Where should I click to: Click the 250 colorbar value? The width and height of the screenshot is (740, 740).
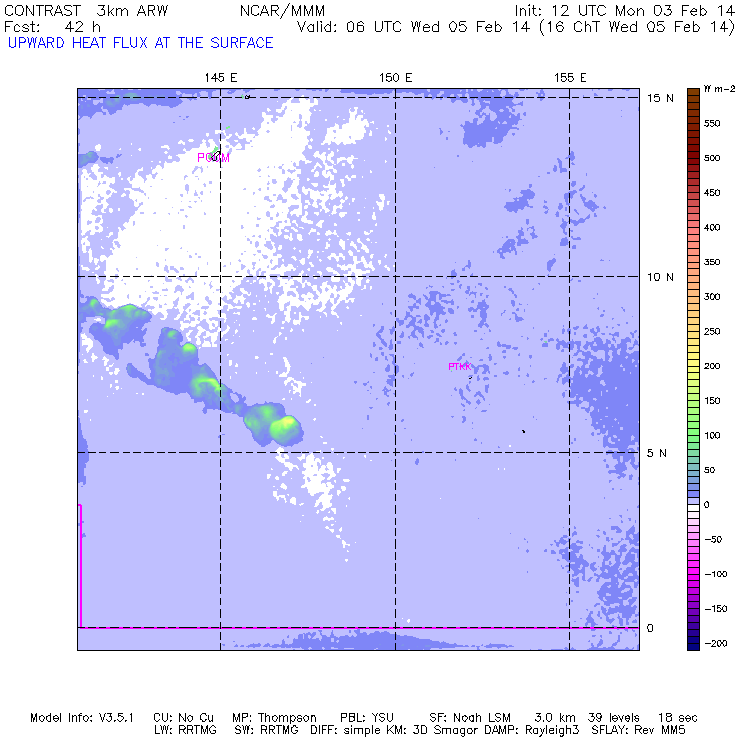click(712, 331)
